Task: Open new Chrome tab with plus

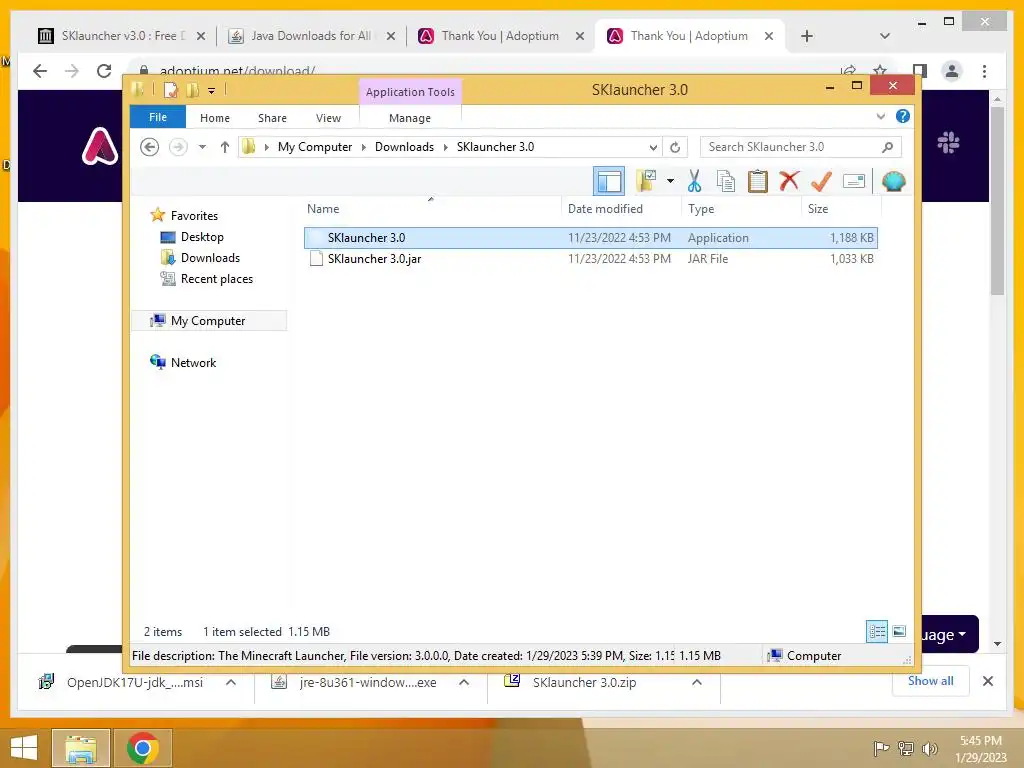Action: [x=807, y=36]
